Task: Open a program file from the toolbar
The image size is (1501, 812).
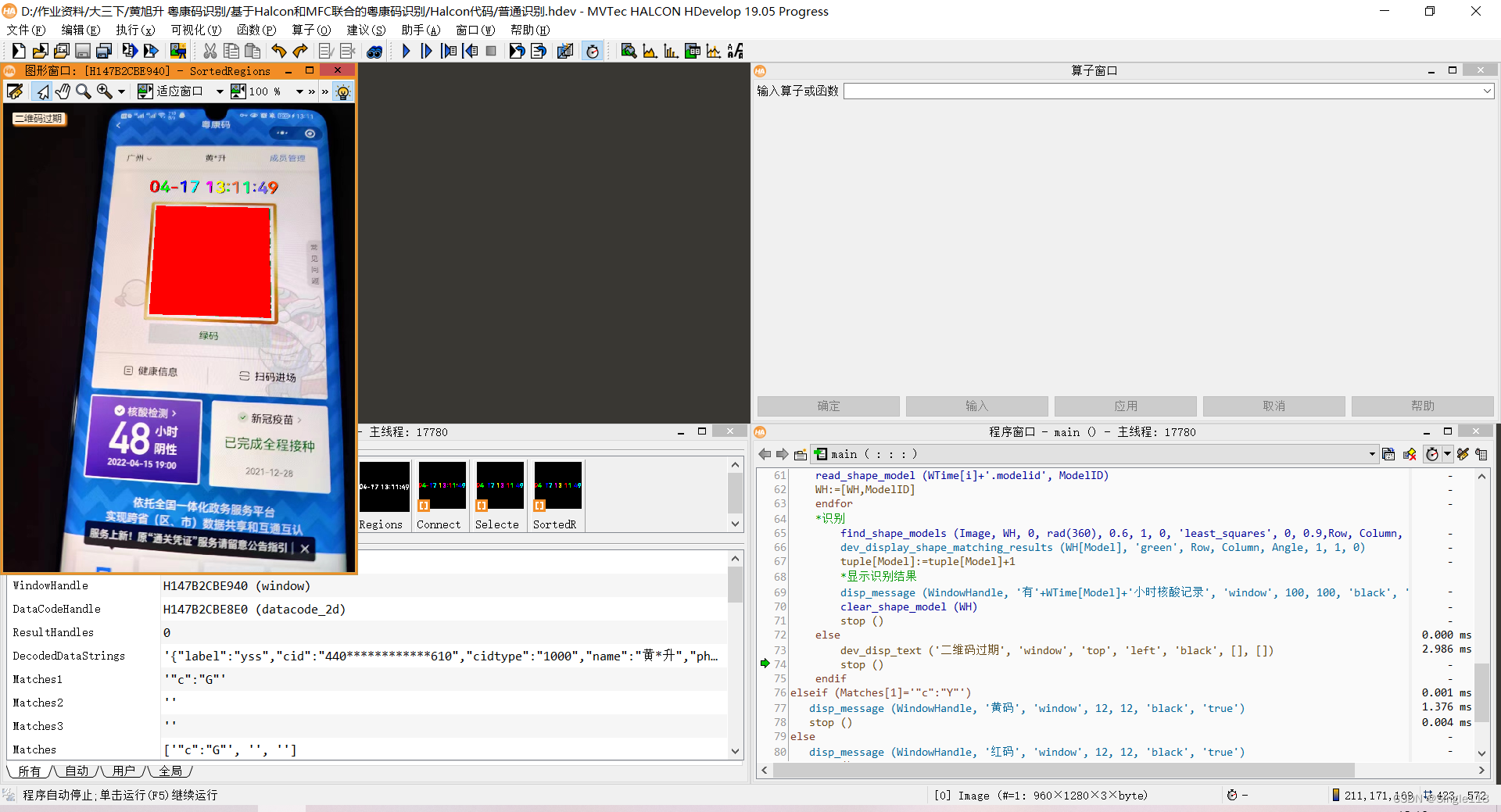Action: (x=40, y=51)
